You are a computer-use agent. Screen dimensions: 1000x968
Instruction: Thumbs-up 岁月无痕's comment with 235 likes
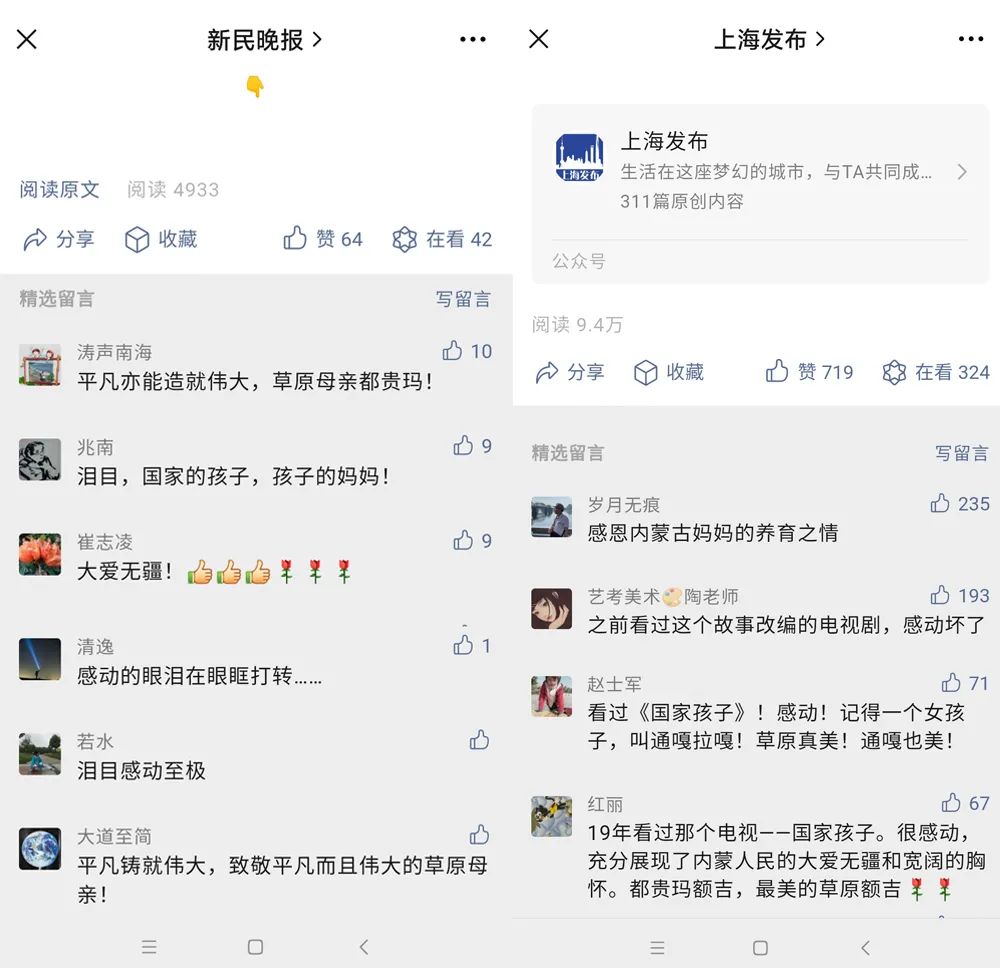[x=939, y=503]
